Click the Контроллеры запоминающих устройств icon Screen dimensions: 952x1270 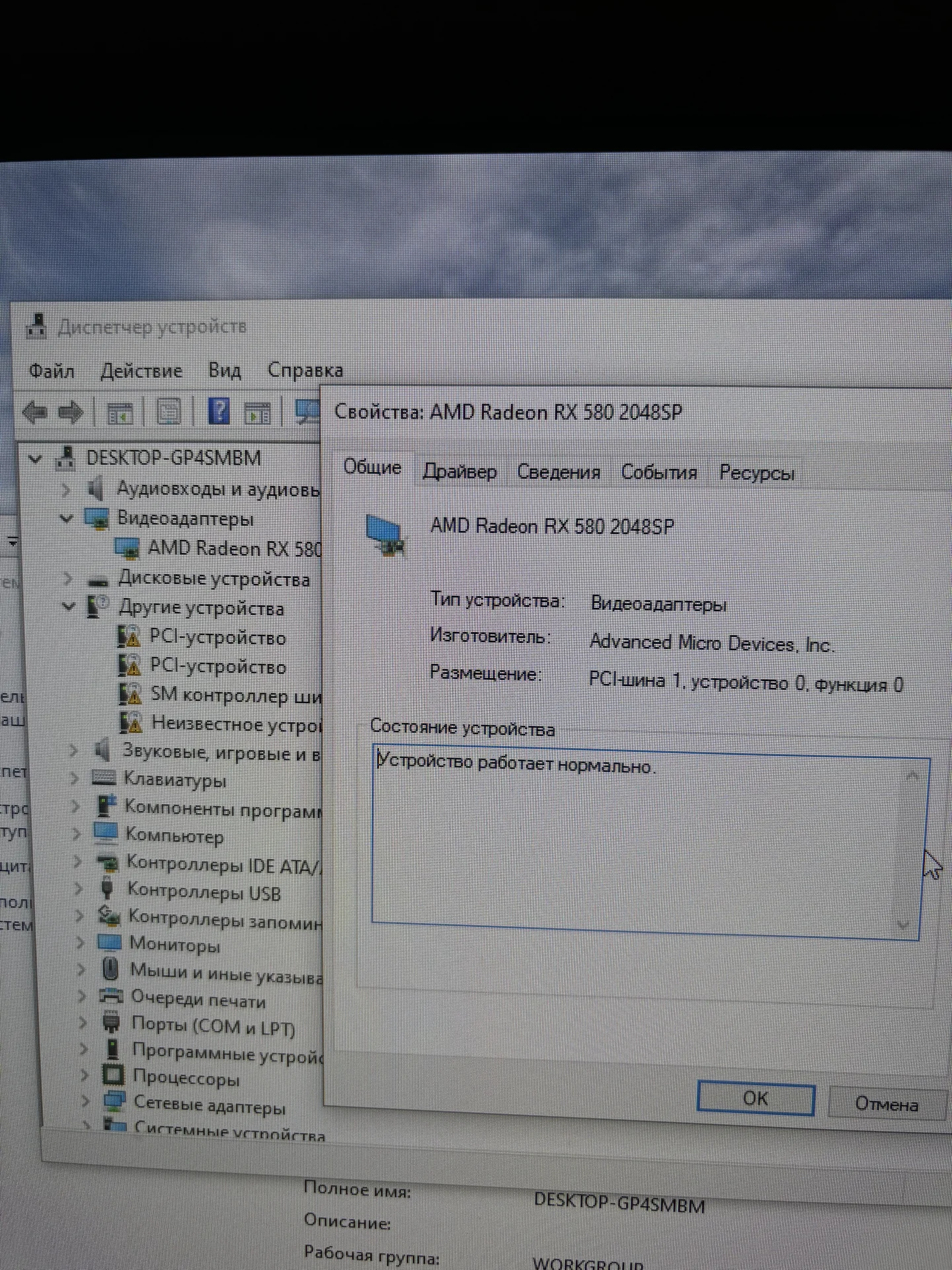108,916
